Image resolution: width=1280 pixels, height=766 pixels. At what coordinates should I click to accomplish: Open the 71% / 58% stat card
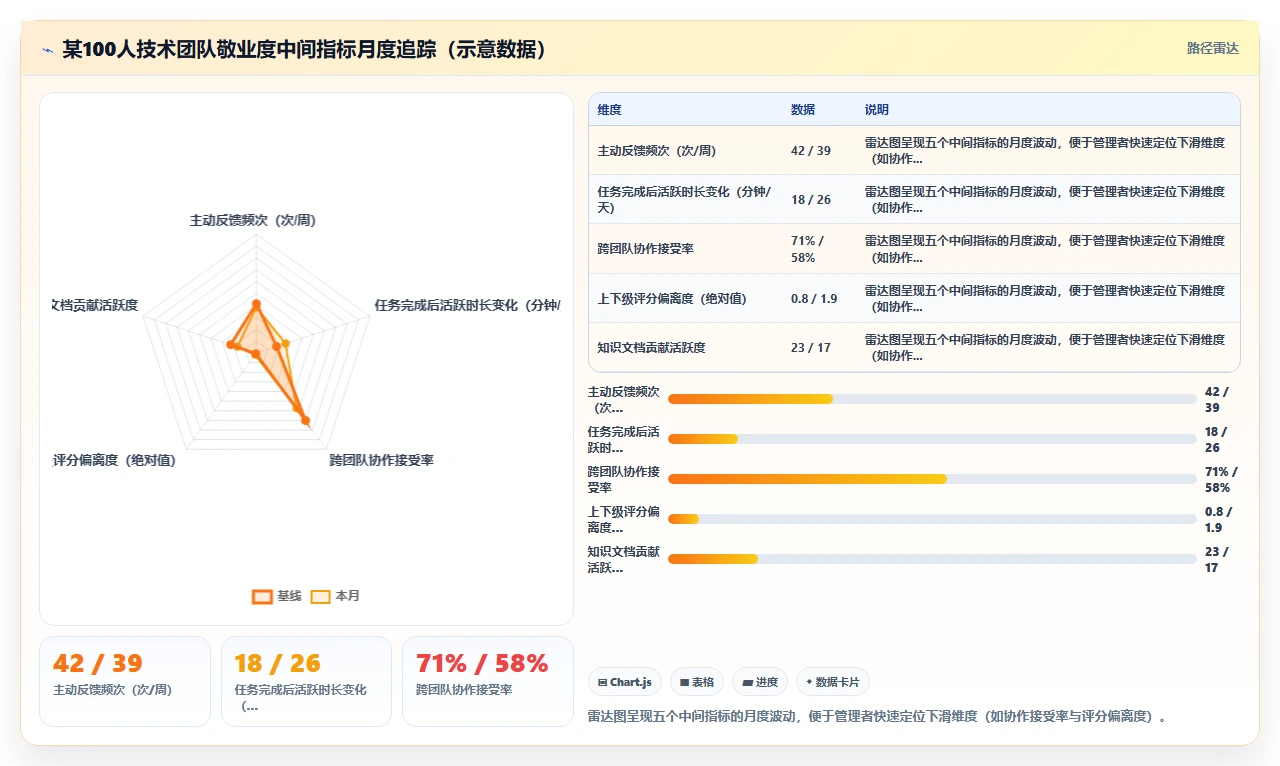[x=488, y=681]
